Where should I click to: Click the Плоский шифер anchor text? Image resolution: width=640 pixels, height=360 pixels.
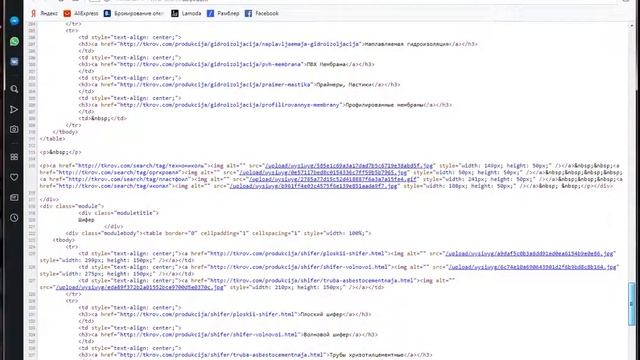pos(322,314)
